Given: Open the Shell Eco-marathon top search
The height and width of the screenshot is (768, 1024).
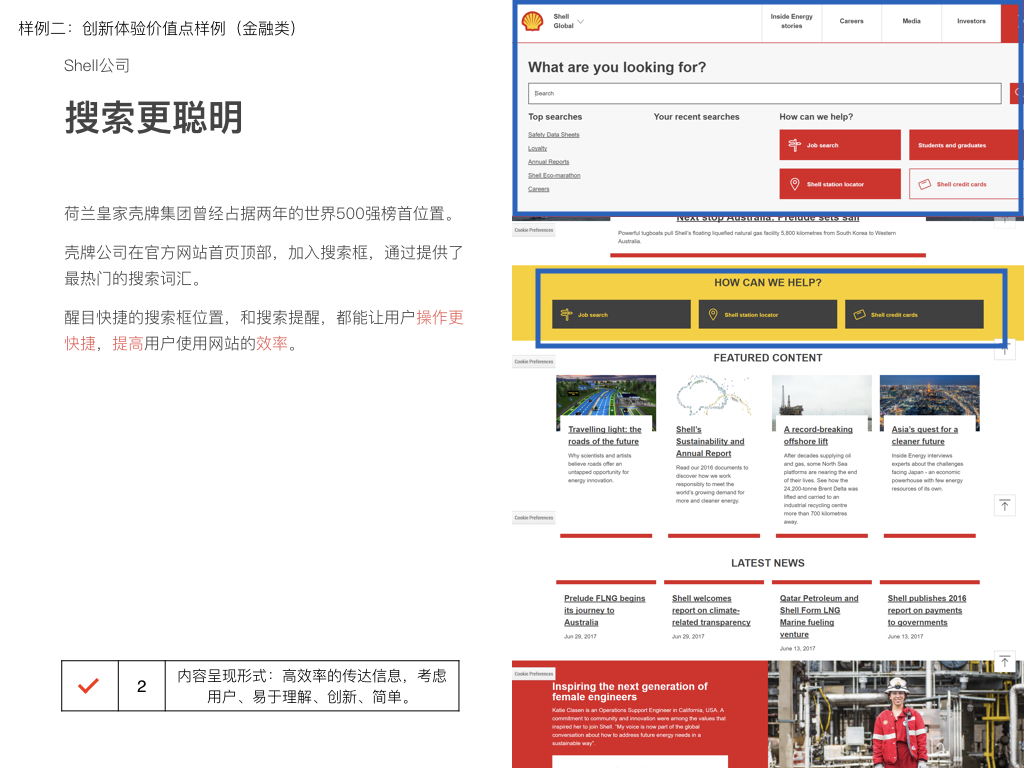Looking at the screenshot, I should click(554, 176).
